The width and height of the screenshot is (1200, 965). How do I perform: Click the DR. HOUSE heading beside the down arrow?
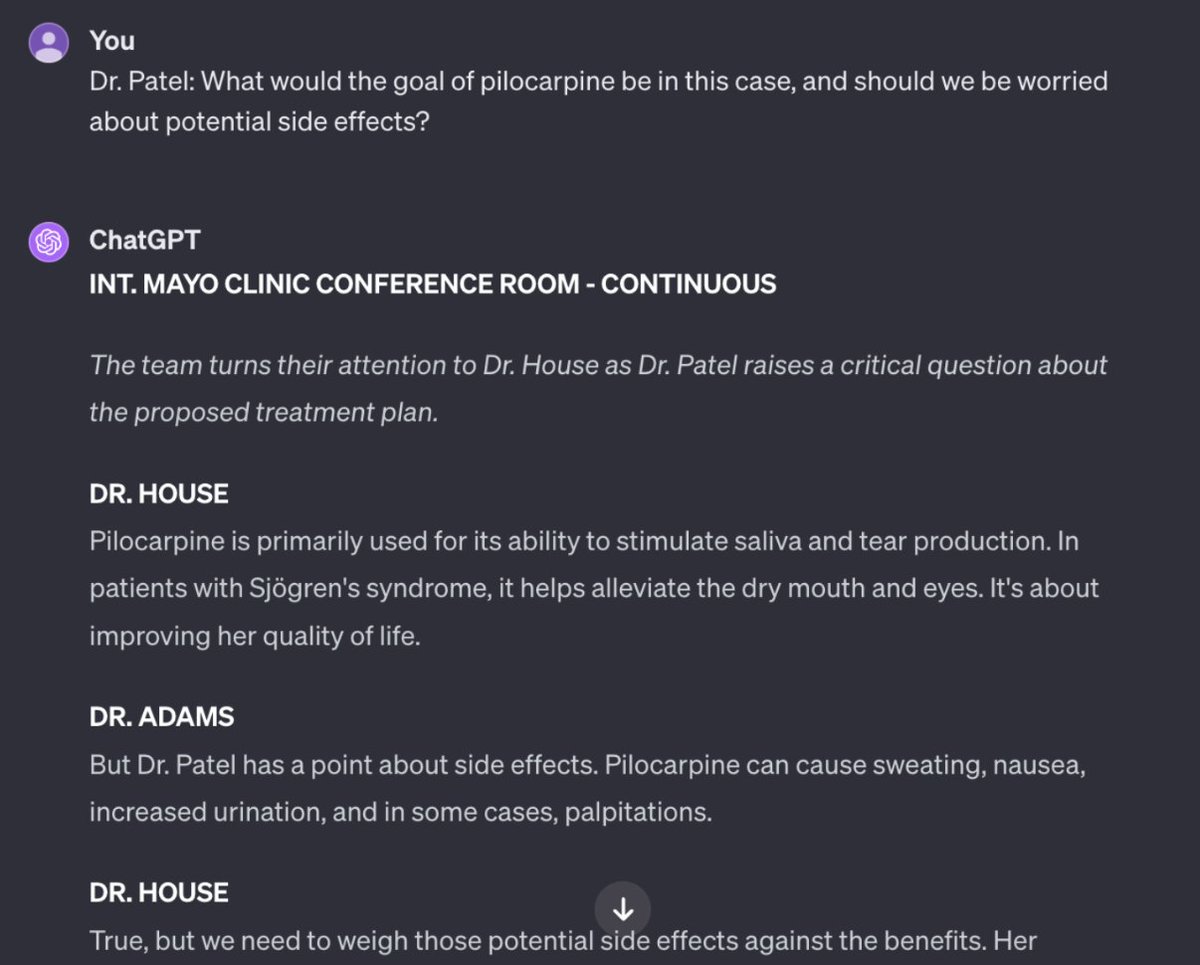click(x=159, y=892)
